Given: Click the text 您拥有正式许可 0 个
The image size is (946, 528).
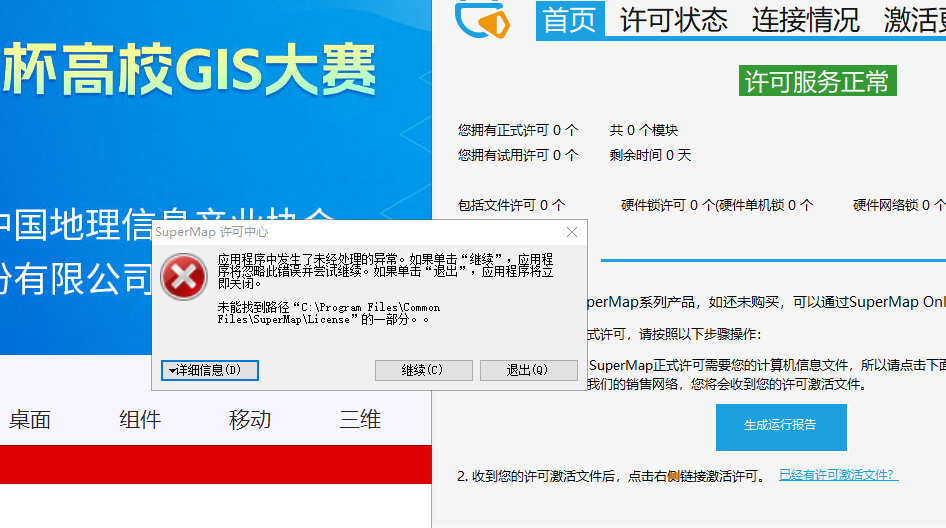Looking at the screenshot, I should click(x=518, y=130).
